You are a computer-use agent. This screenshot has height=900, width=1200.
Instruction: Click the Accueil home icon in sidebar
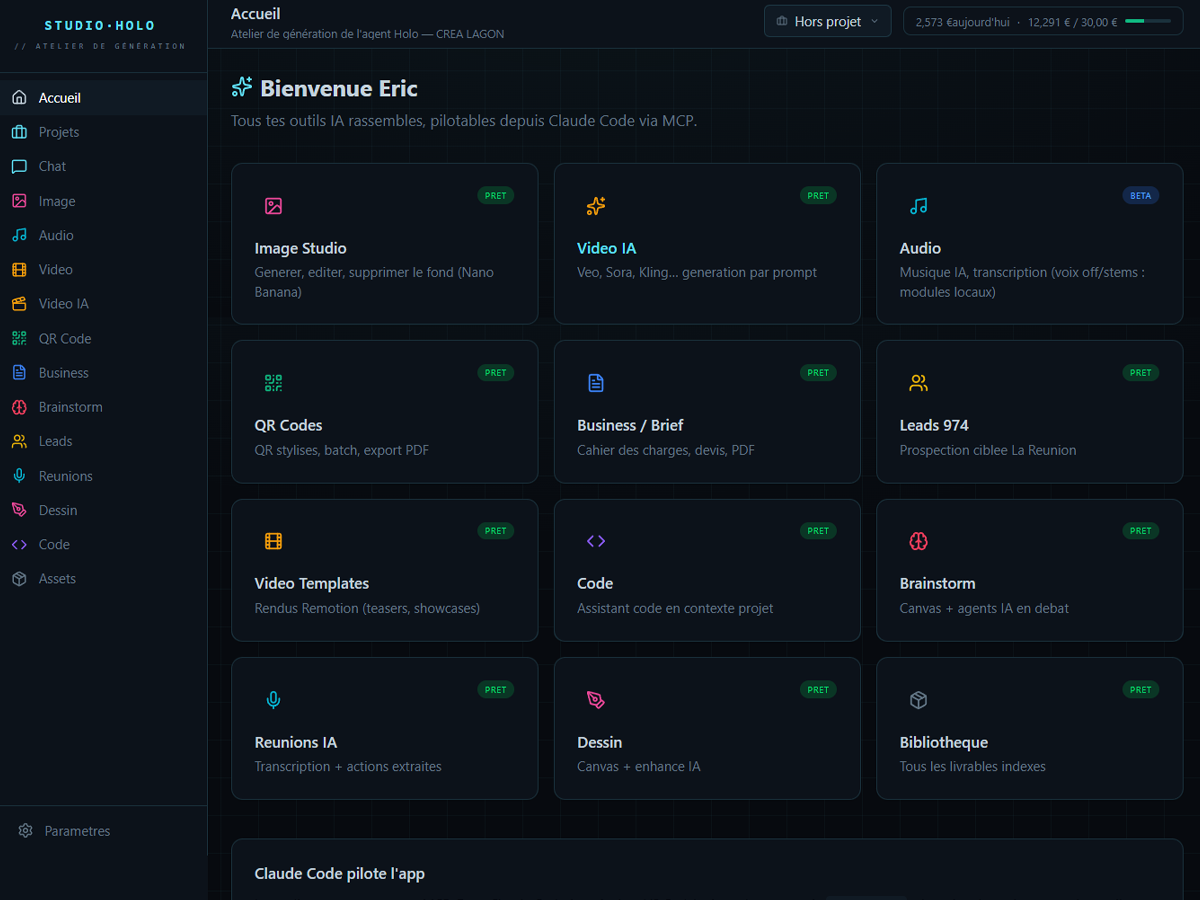pyautogui.click(x=19, y=98)
